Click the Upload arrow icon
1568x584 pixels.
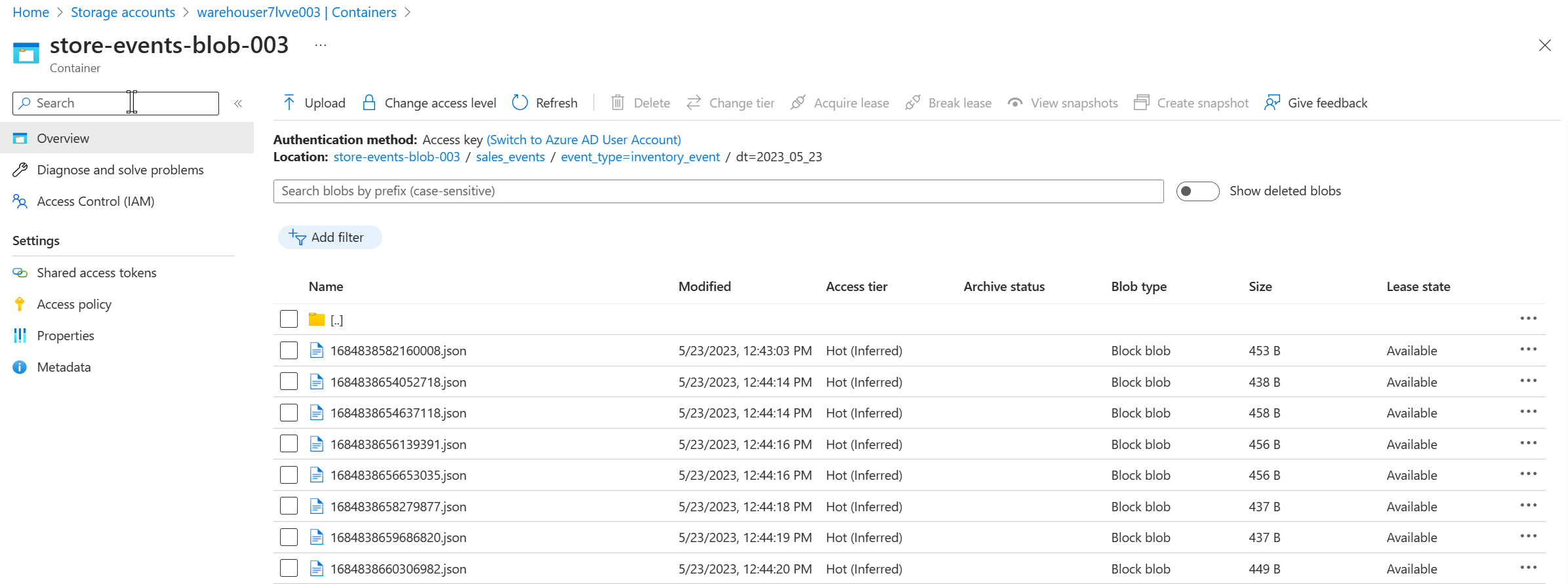(289, 102)
